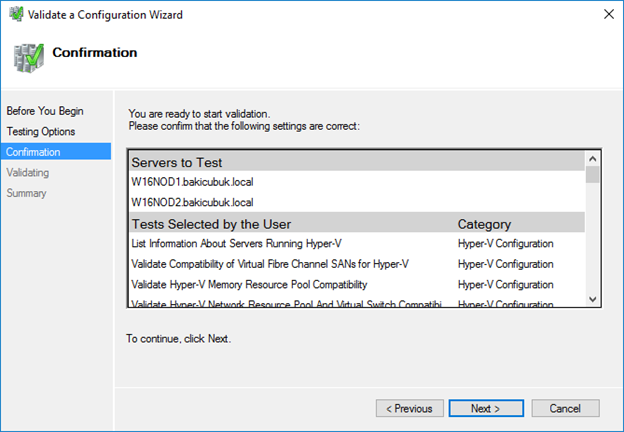This screenshot has height=432, width=624.
Task: Click the Confirmation page heading
Action: coord(95,53)
